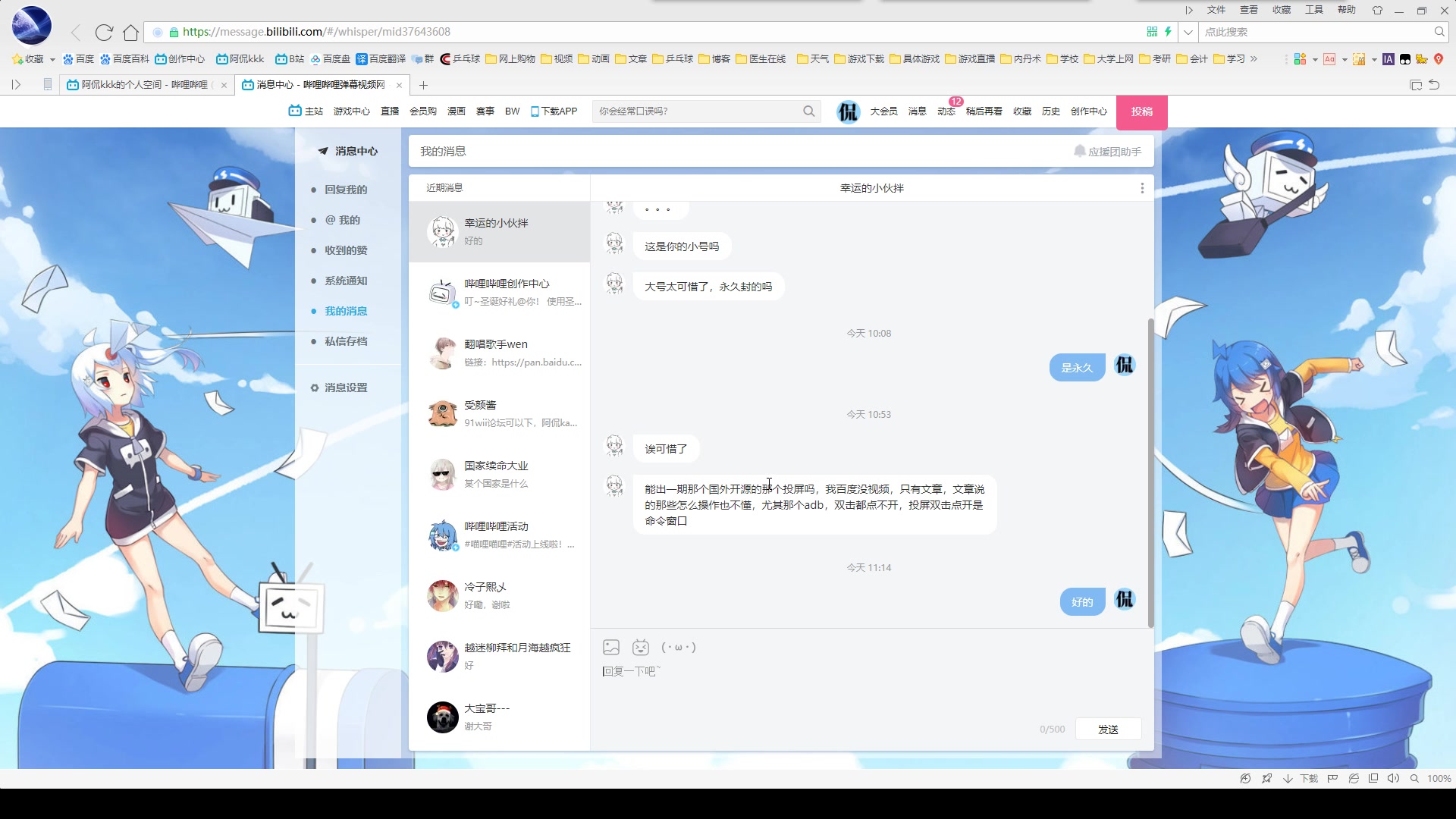Screen dimensions: 1456x819
Task: Open conversation with 哔哩哔哩活动
Action: coord(499,535)
